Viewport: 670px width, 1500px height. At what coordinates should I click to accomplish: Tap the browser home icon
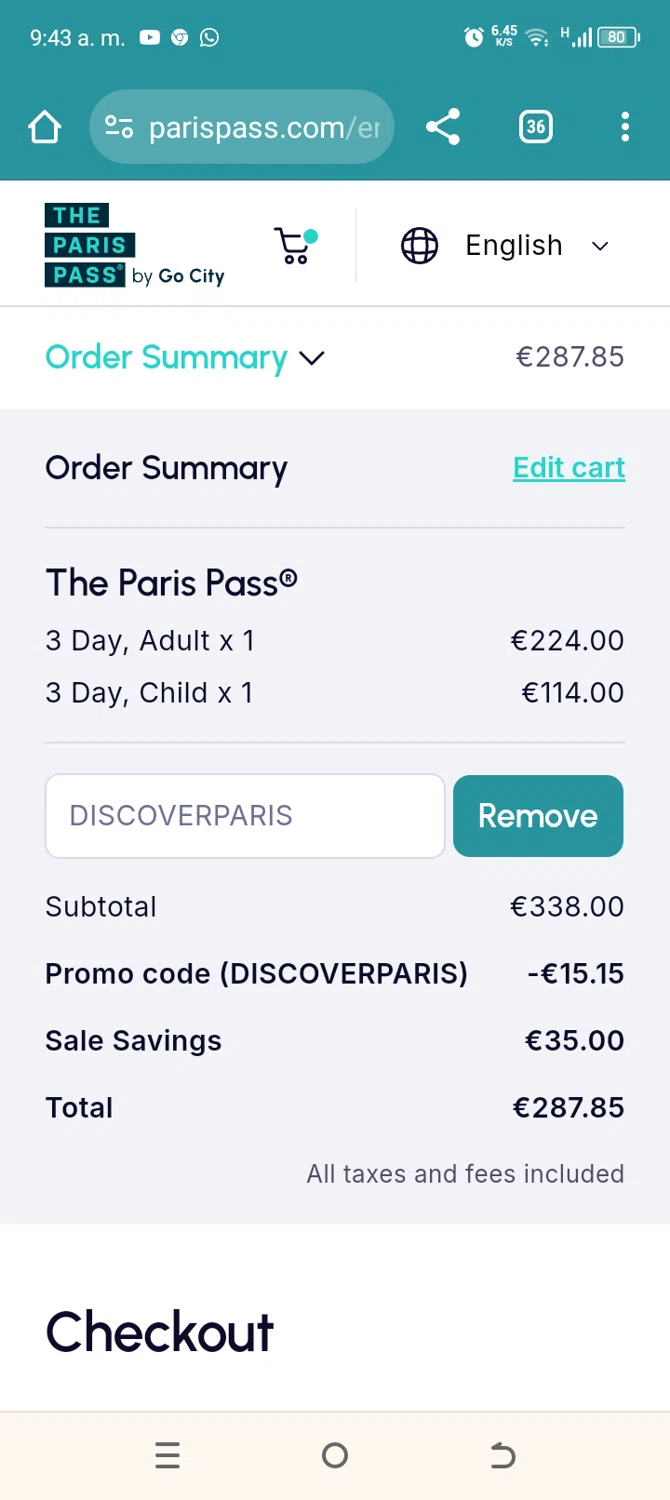[x=45, y=127]
